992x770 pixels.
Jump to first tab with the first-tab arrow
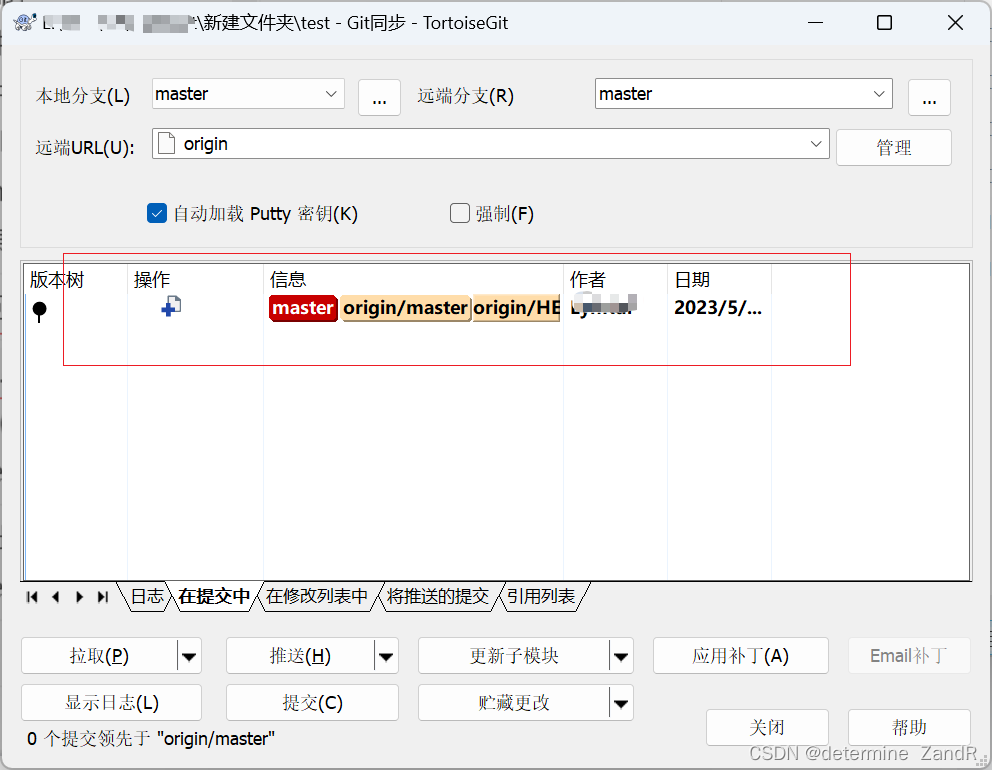click(x=32, y=597)
